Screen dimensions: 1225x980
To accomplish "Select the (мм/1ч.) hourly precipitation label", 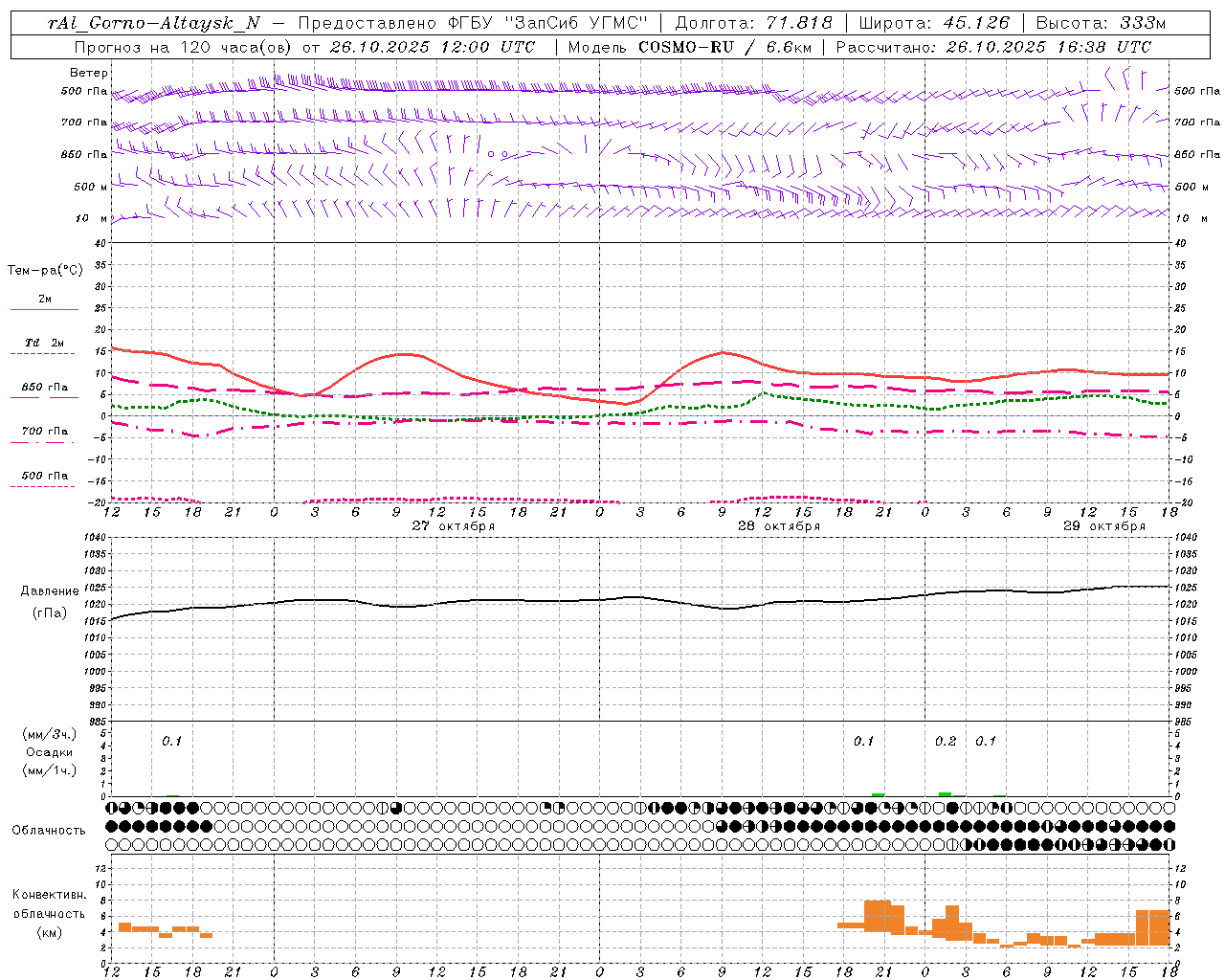I will tap(50, 769).
